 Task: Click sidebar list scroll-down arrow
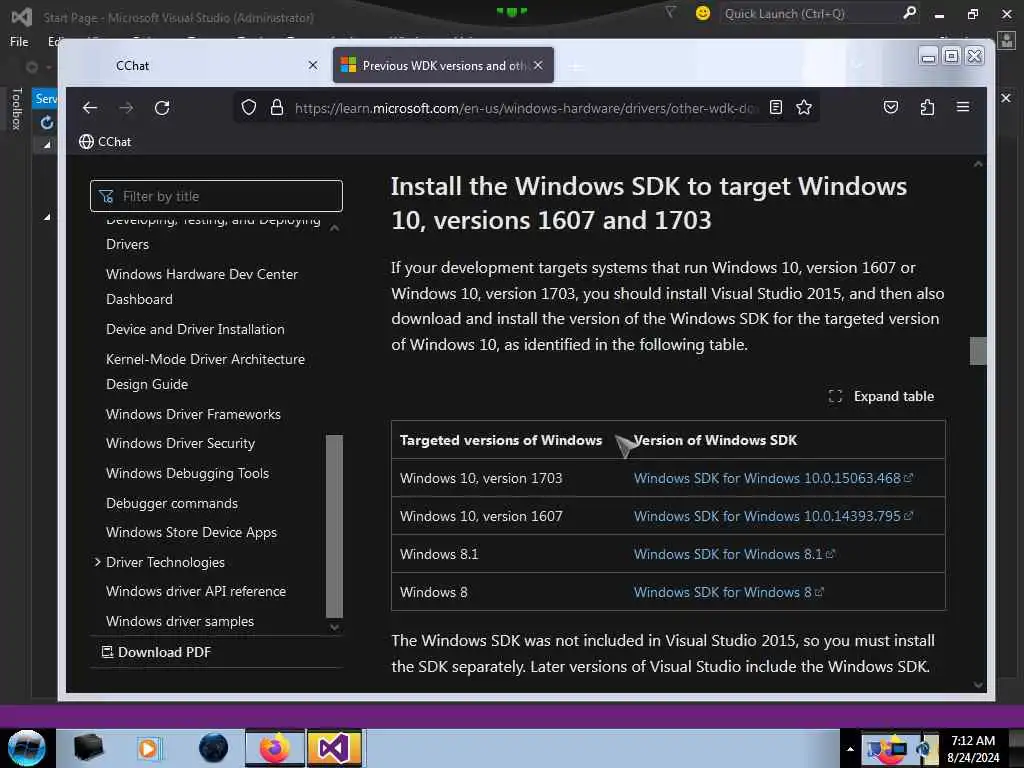pyautogui.click(x=334, y=627)
